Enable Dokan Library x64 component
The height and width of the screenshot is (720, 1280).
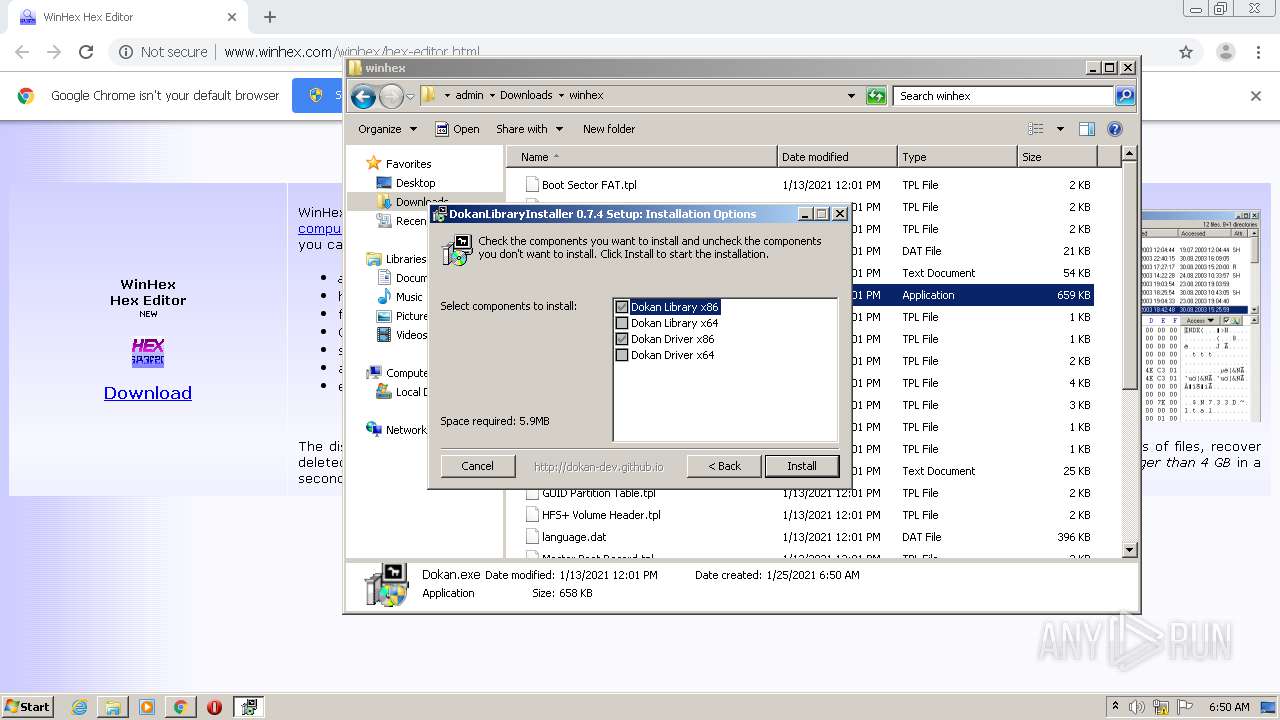point(622,323)
